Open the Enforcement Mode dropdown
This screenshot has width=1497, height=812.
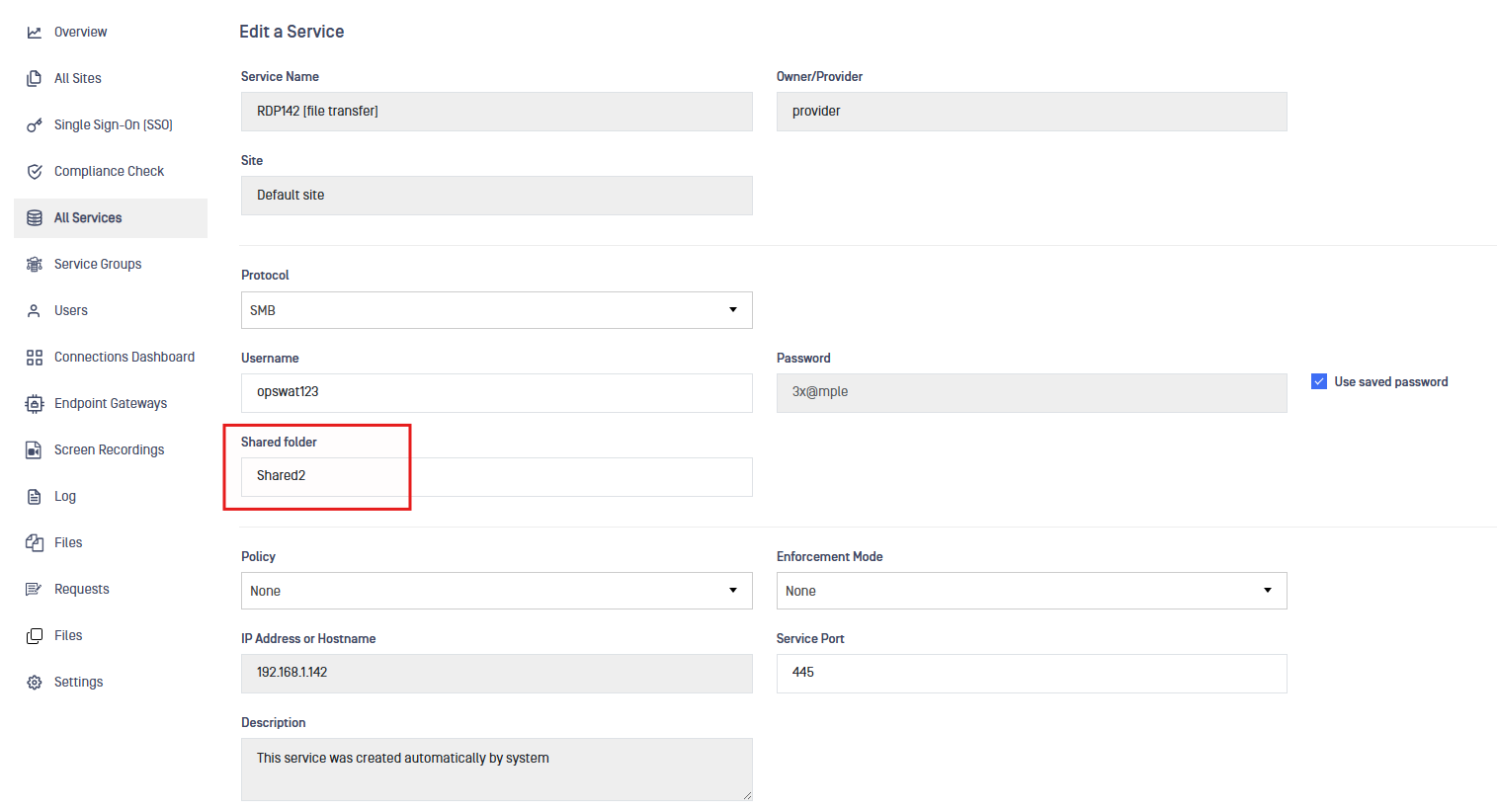click(x=1031, y=591)
